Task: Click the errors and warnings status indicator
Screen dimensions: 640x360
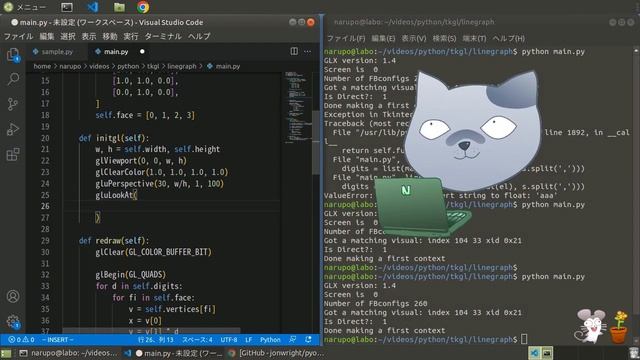Action: tap(21, 340)
